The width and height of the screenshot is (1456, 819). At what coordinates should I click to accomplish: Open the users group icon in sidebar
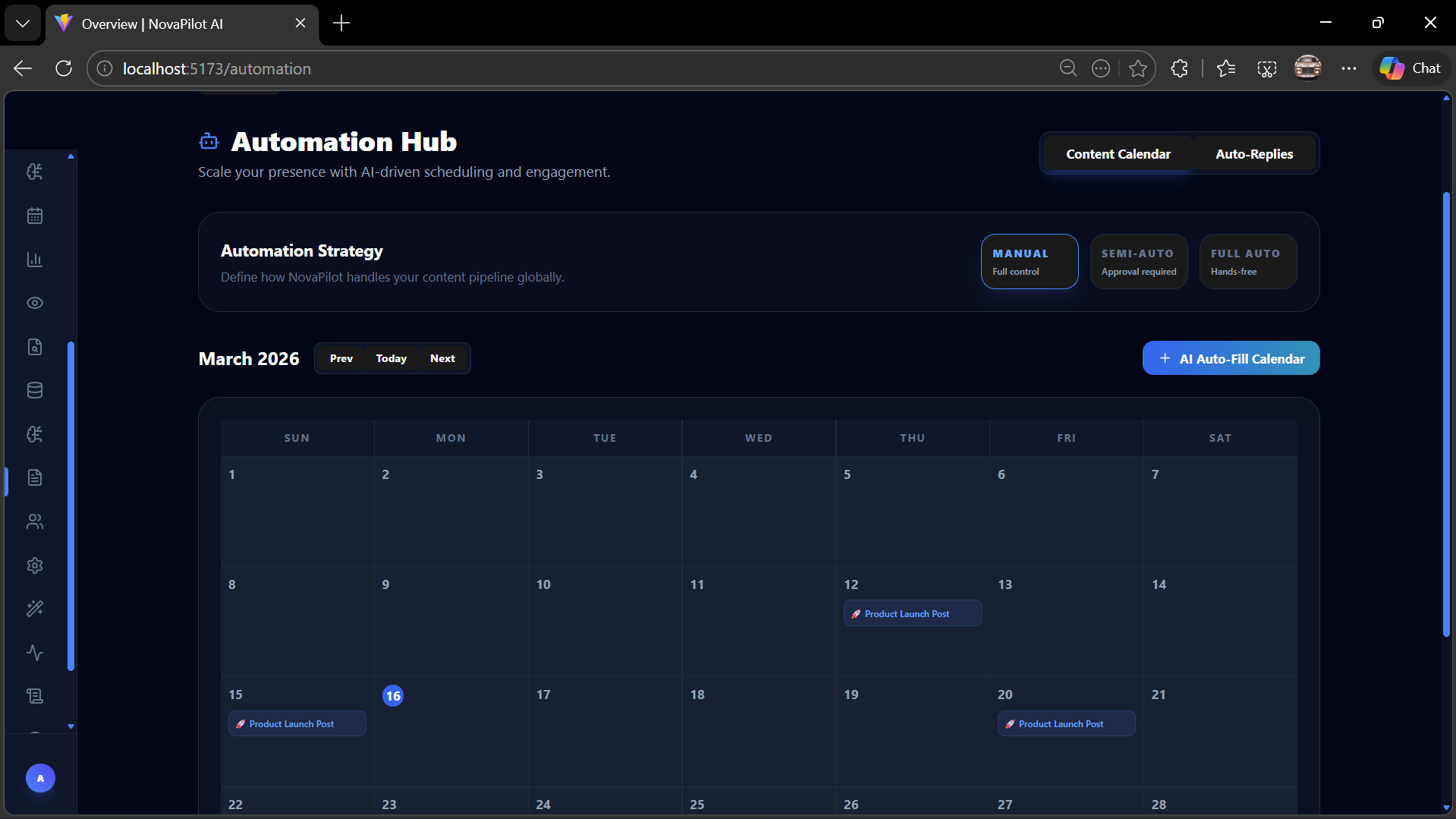pos(35,521)
